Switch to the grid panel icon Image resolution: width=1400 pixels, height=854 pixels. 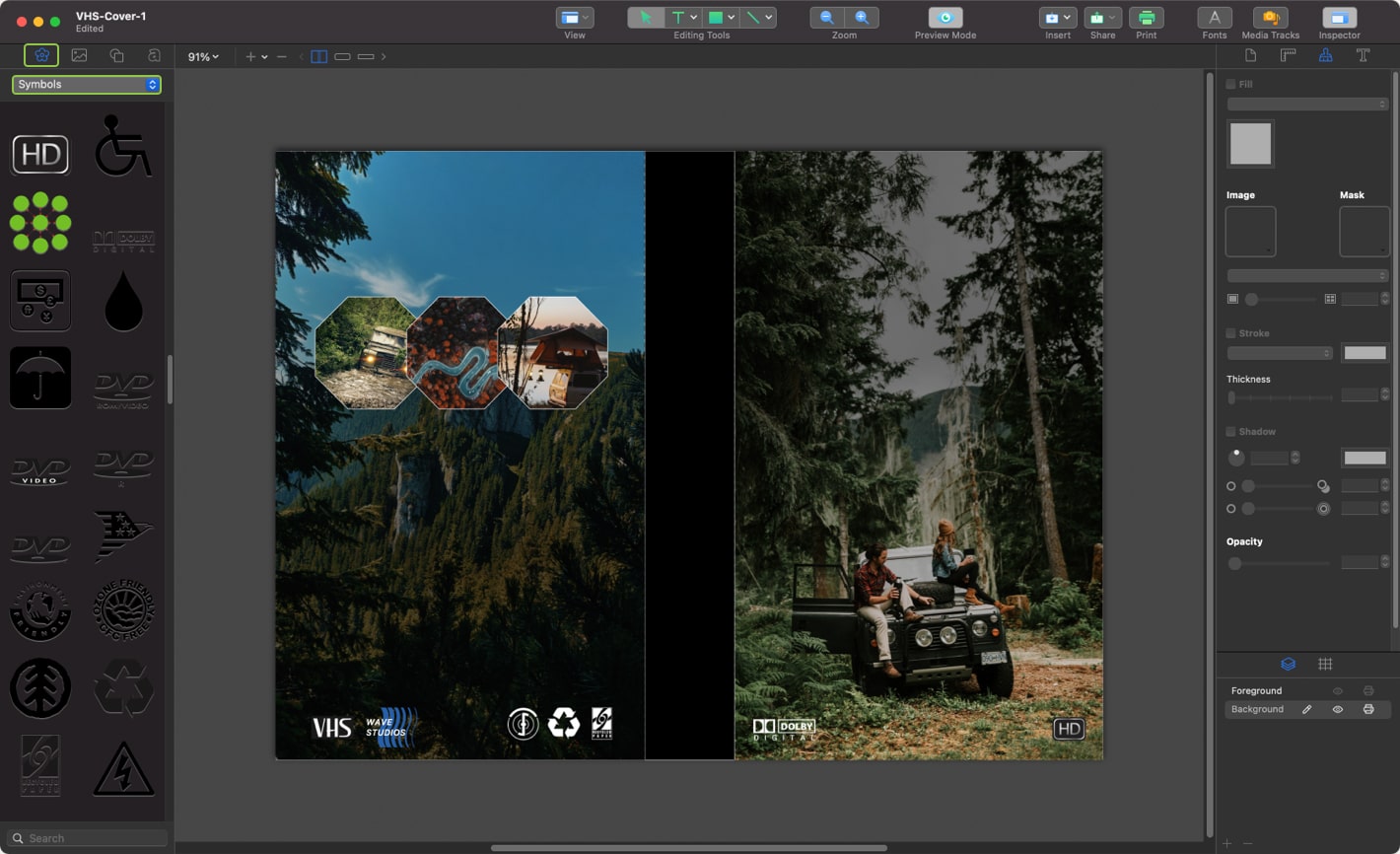point(1325,664)
